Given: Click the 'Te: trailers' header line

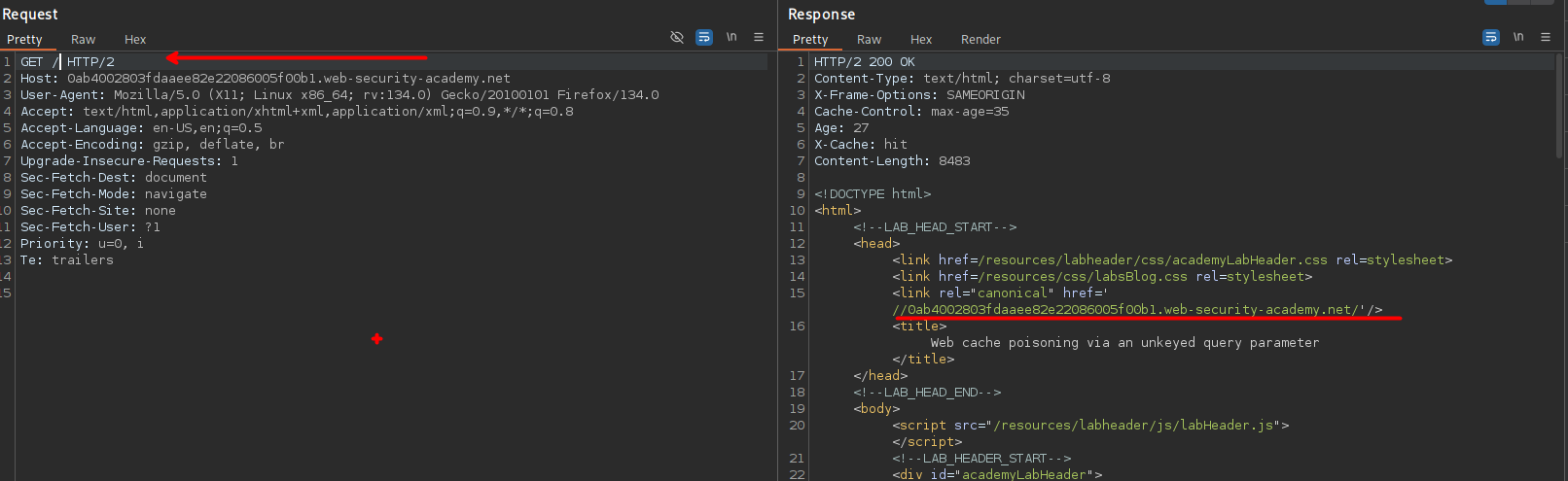Looking at the screenshot, I should coord(67,259).
